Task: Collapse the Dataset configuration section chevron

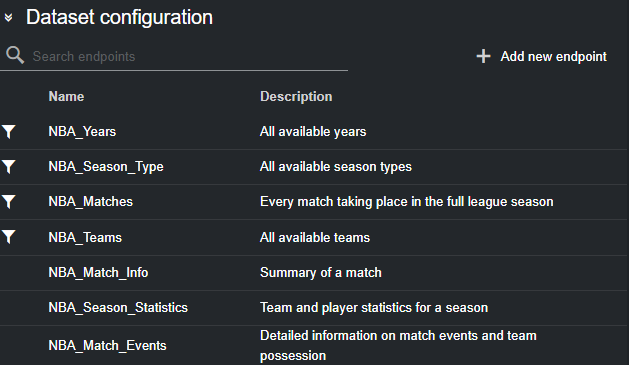Action: [8, 18]
